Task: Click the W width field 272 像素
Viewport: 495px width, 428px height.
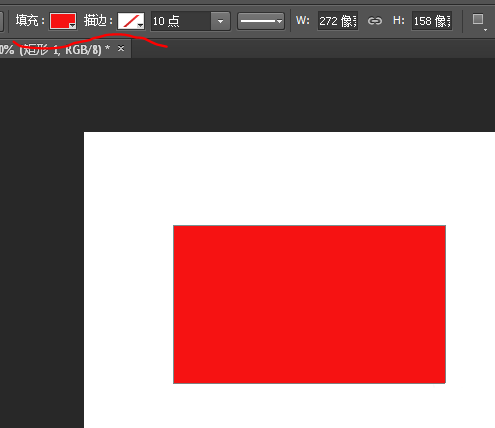Action: coord(338,21)
